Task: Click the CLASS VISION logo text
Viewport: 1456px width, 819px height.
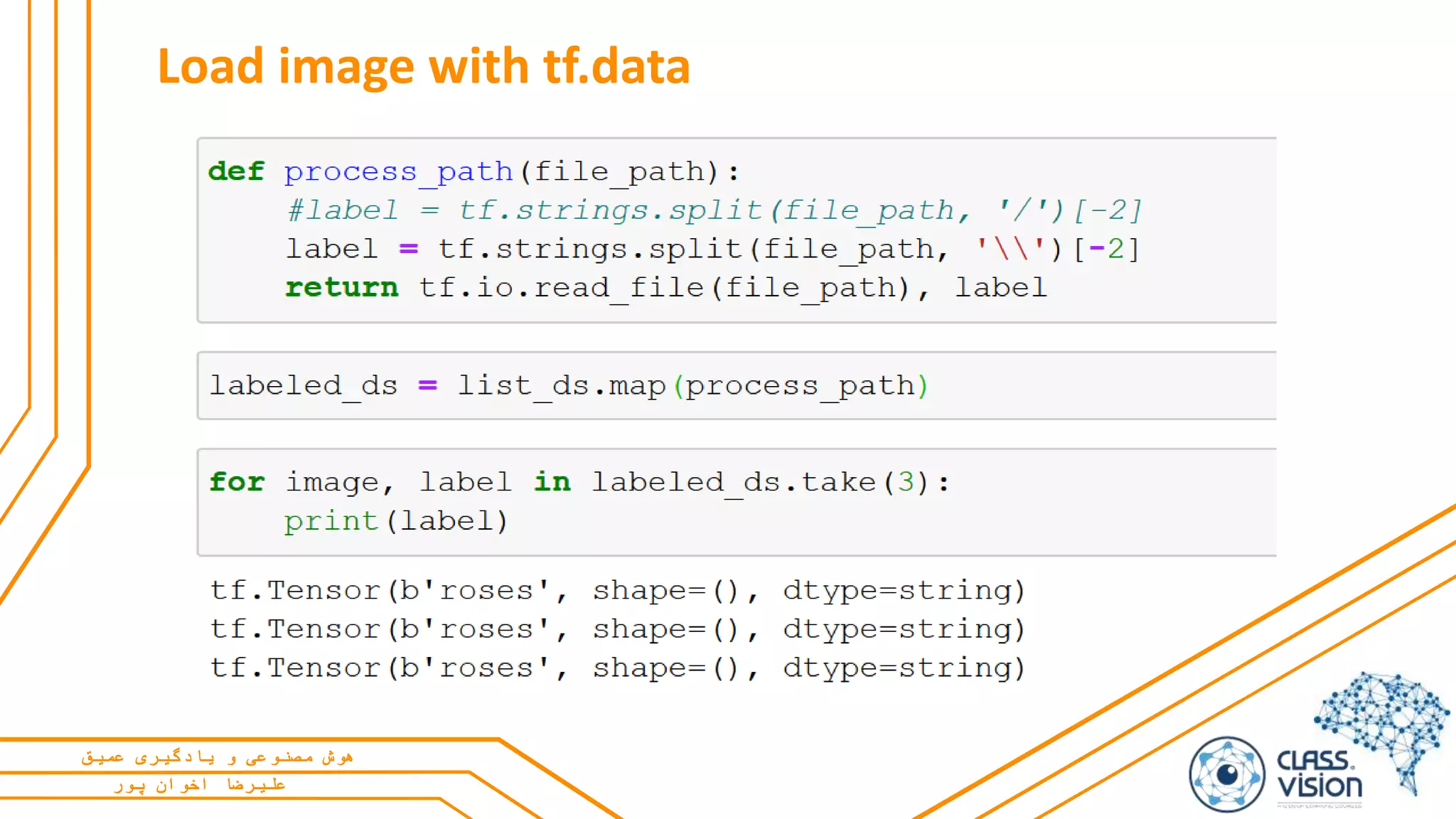Action: click(1319, 774)
